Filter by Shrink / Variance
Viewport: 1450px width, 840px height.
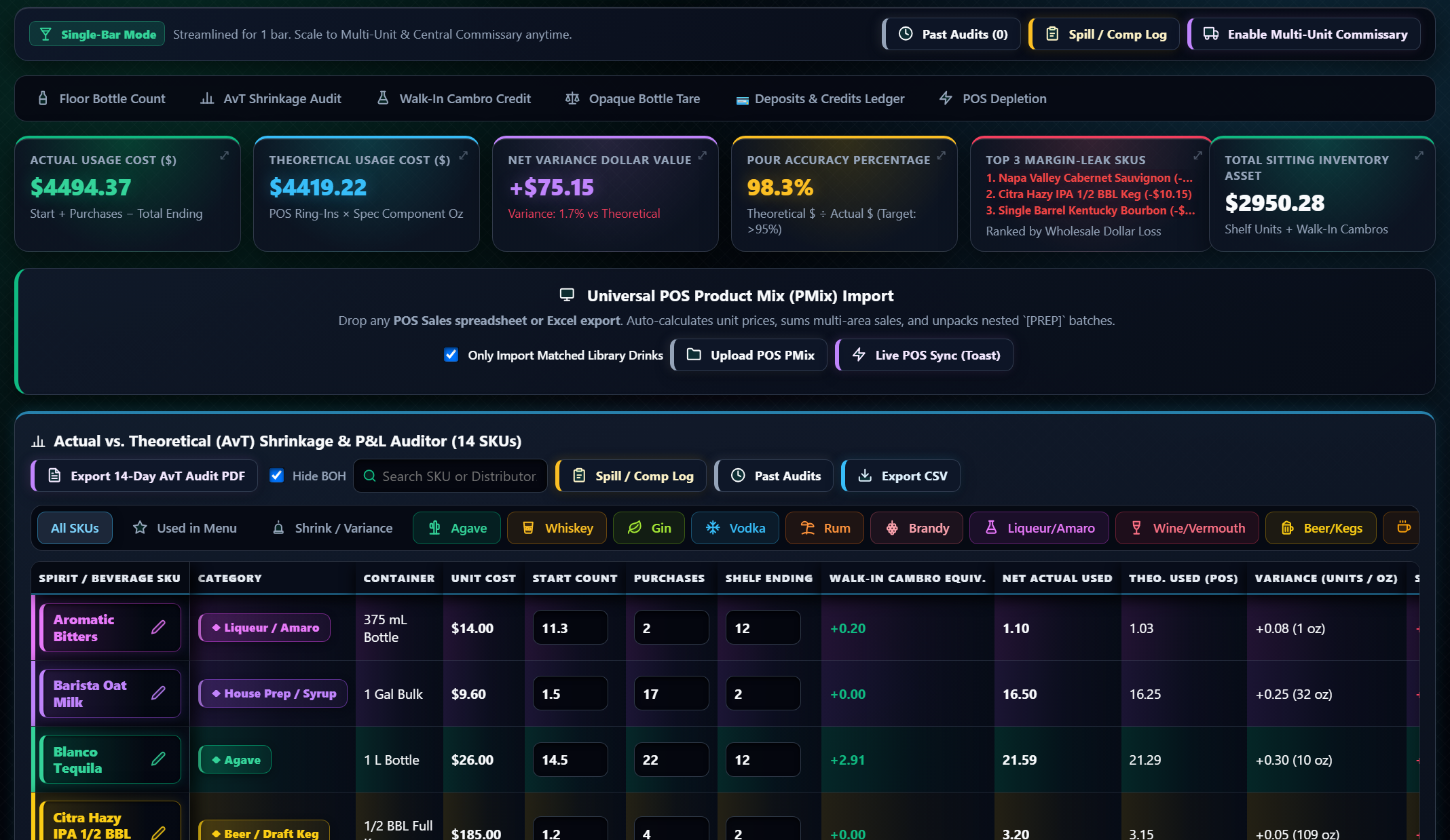[x=332, y=528]
